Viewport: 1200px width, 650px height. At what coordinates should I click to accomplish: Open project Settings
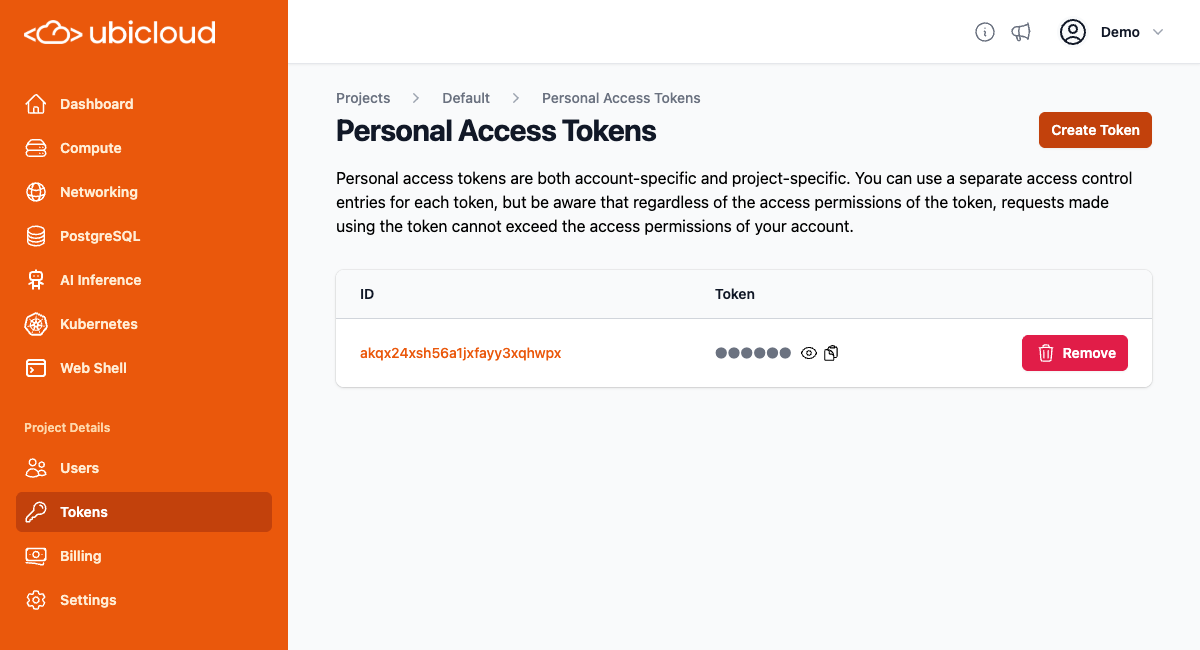click(x=87, y=600)
